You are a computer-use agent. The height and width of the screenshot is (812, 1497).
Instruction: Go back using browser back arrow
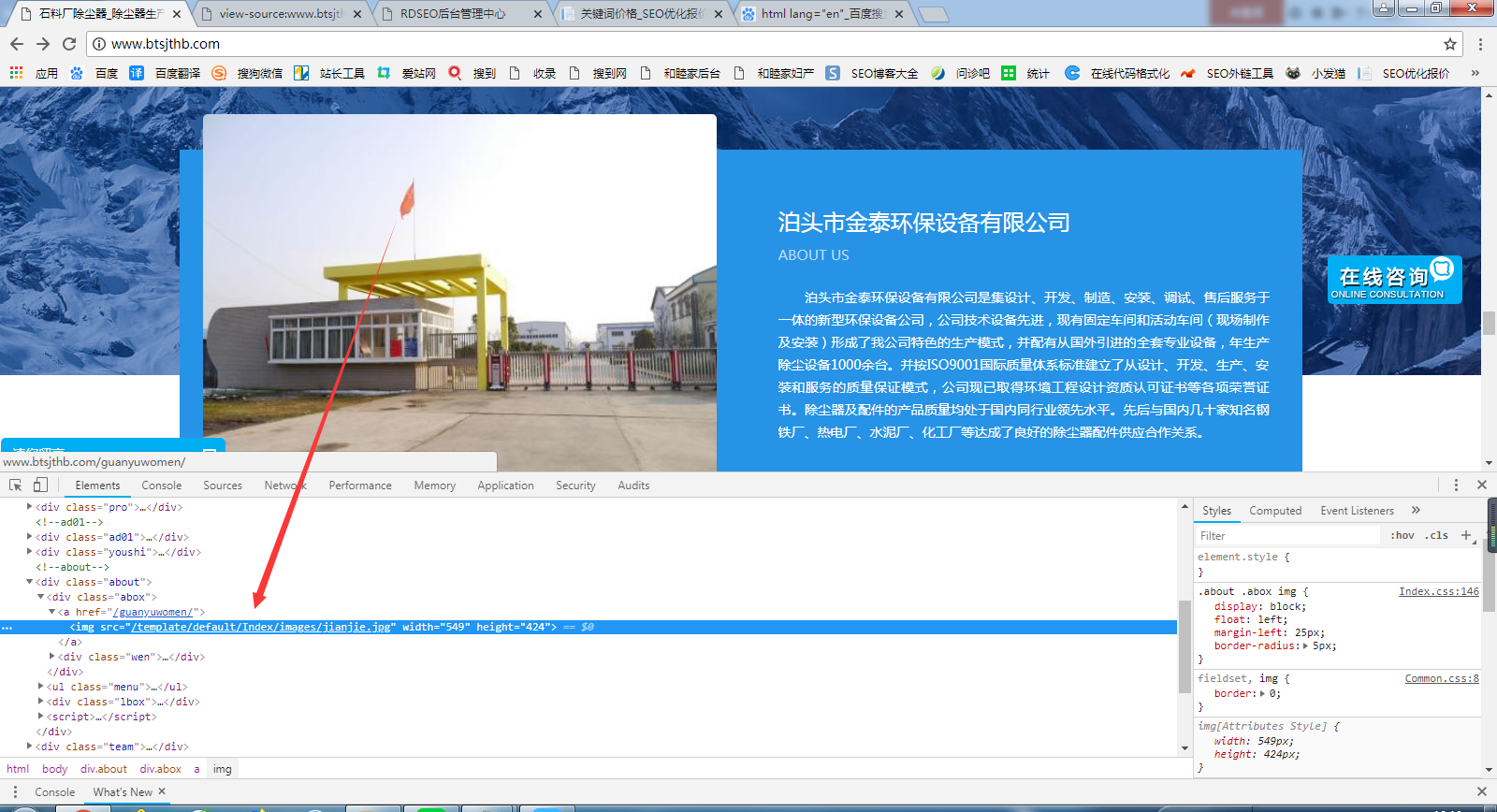pos(17,44)
